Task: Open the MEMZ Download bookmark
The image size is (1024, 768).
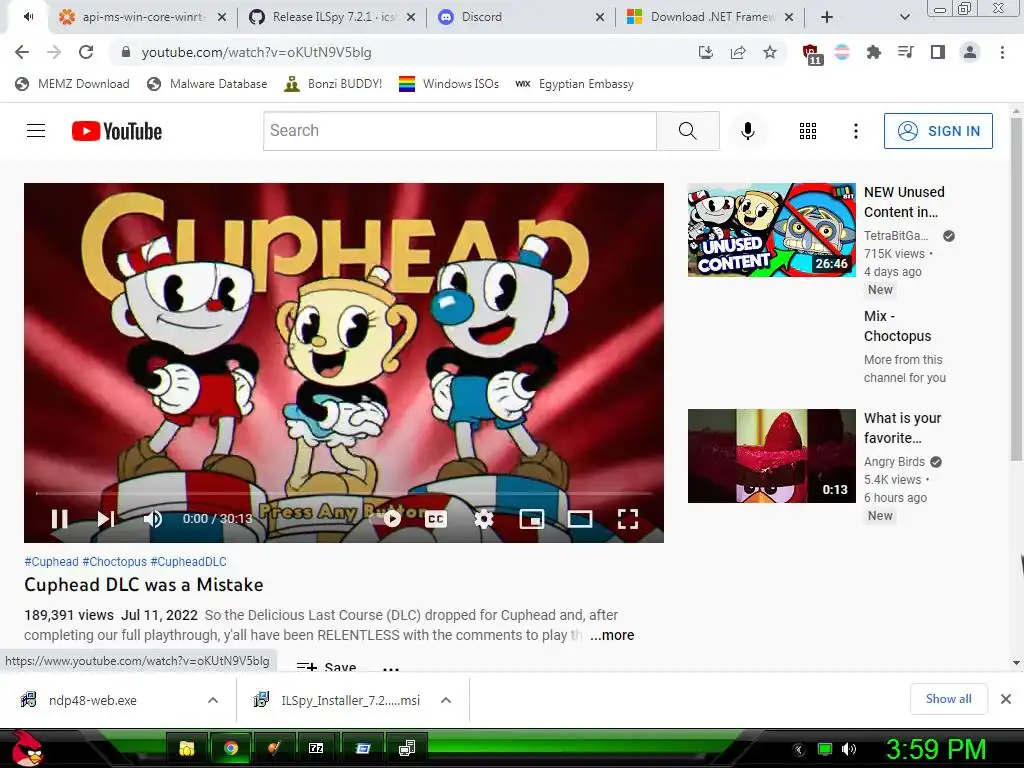Action: tap(72, 84)
